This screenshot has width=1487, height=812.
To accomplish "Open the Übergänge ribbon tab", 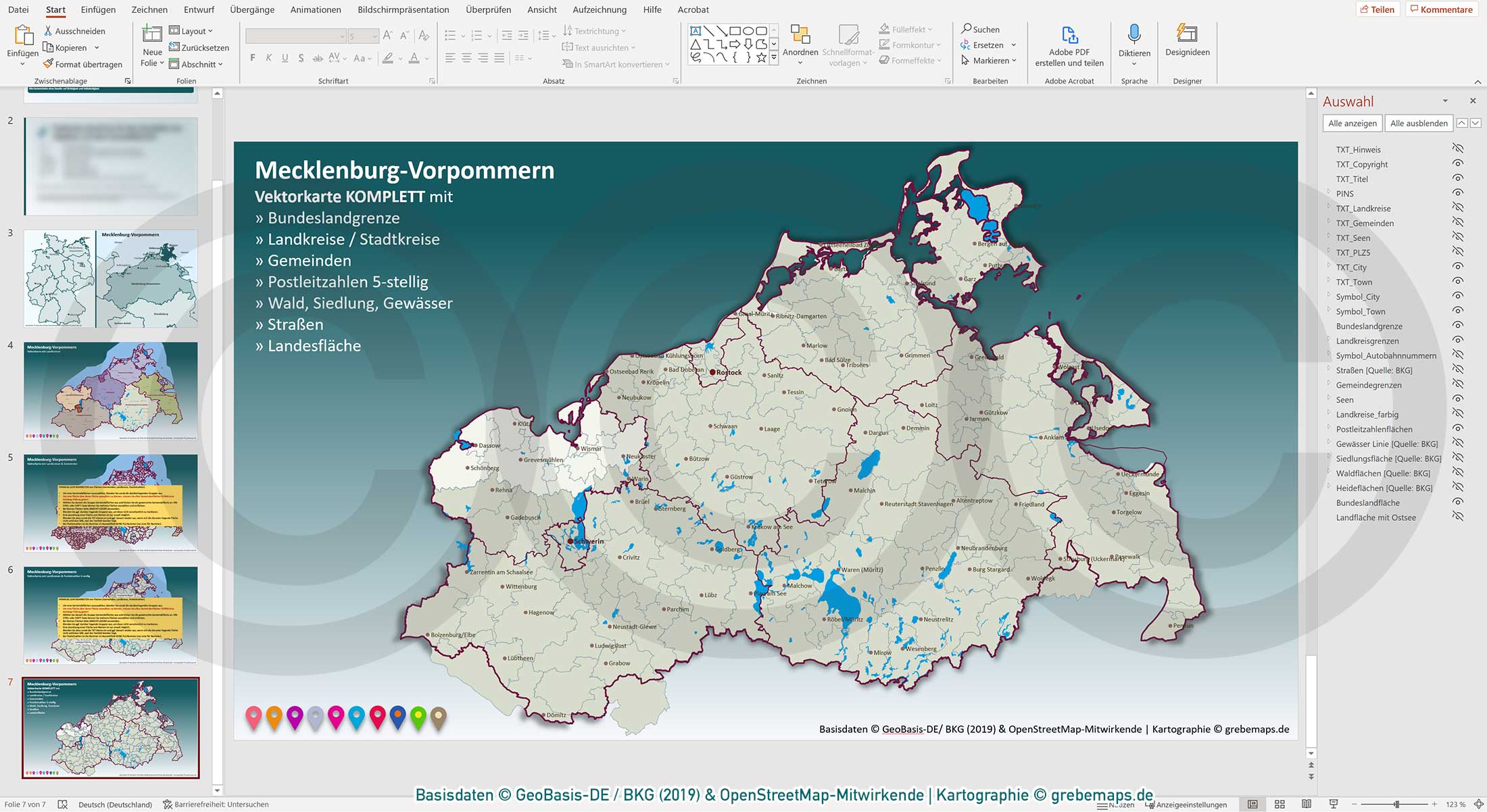I will 251,9.
